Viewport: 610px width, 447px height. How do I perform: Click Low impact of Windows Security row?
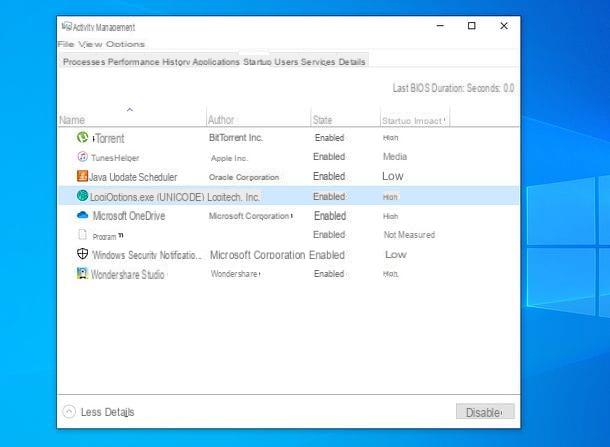click(x=396, y=254)
